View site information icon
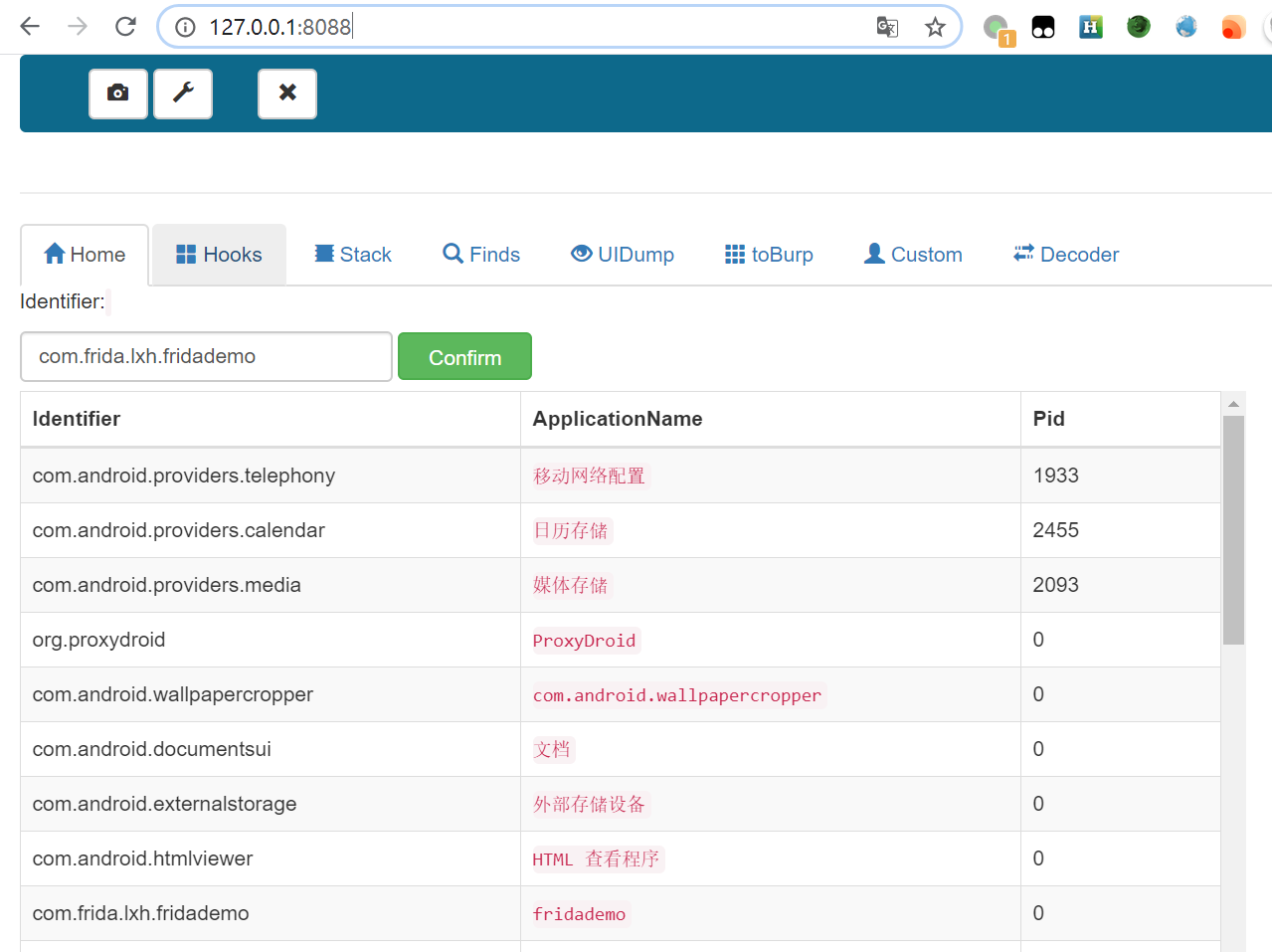 tap(185, 27)
